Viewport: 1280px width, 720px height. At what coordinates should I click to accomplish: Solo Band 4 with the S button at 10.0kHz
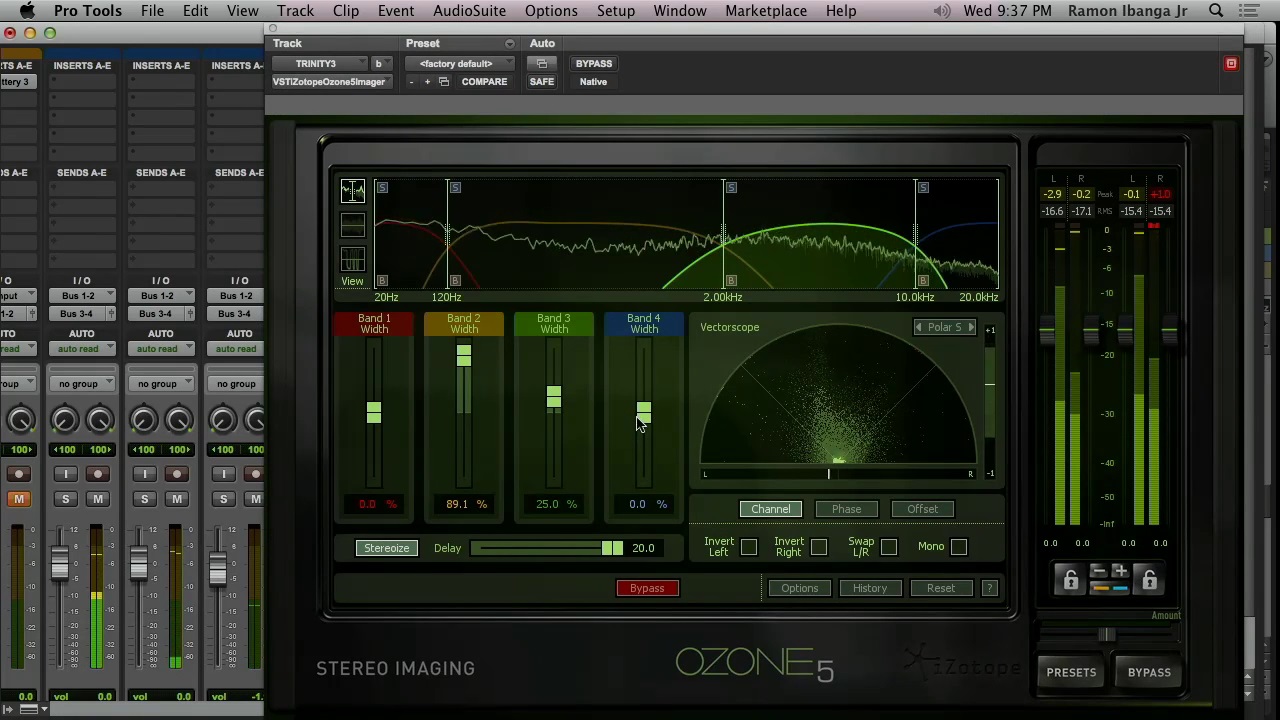click(x=923, y=187)
